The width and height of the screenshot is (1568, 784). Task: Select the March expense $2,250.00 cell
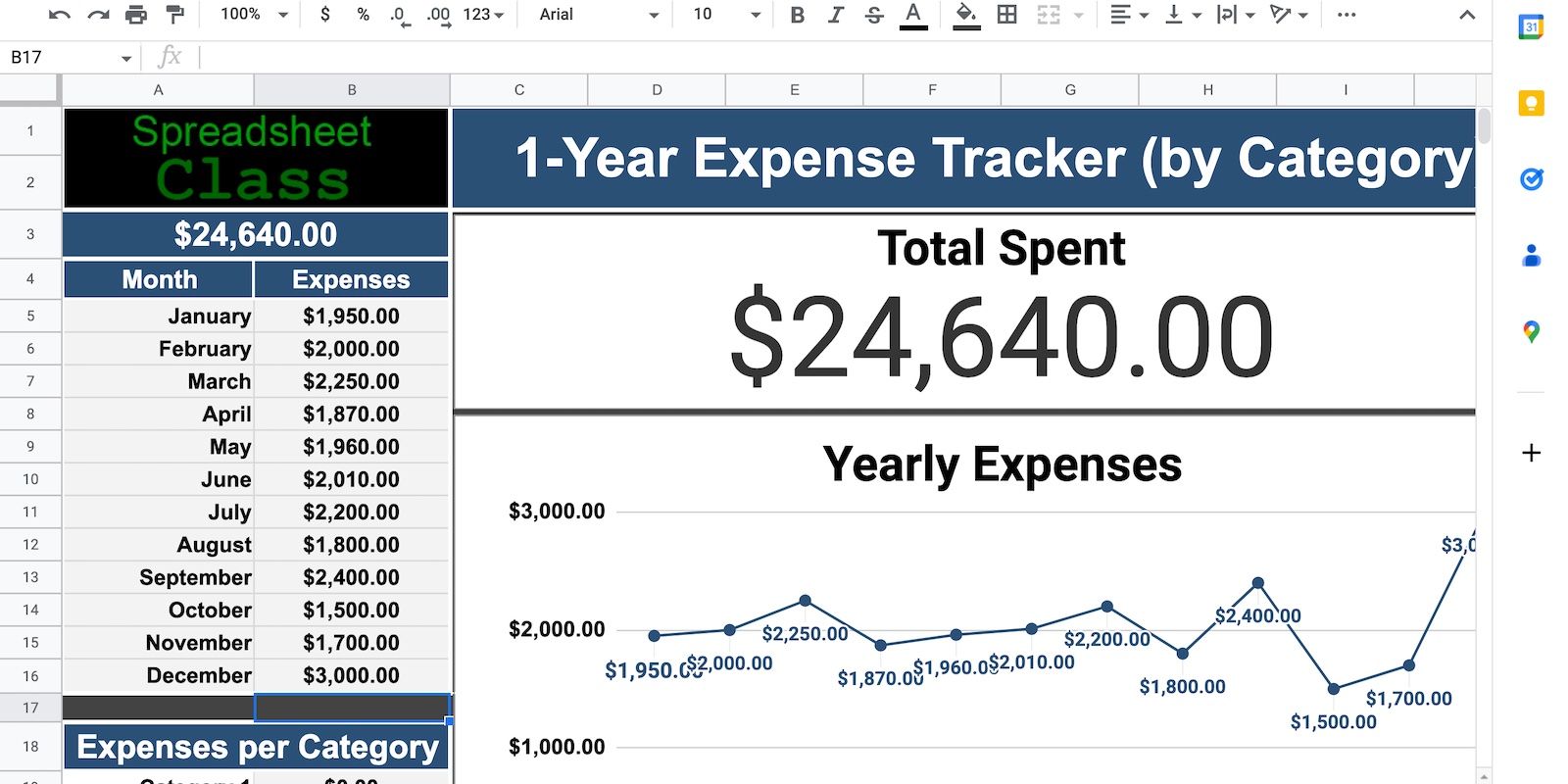(x=351, y=381)
